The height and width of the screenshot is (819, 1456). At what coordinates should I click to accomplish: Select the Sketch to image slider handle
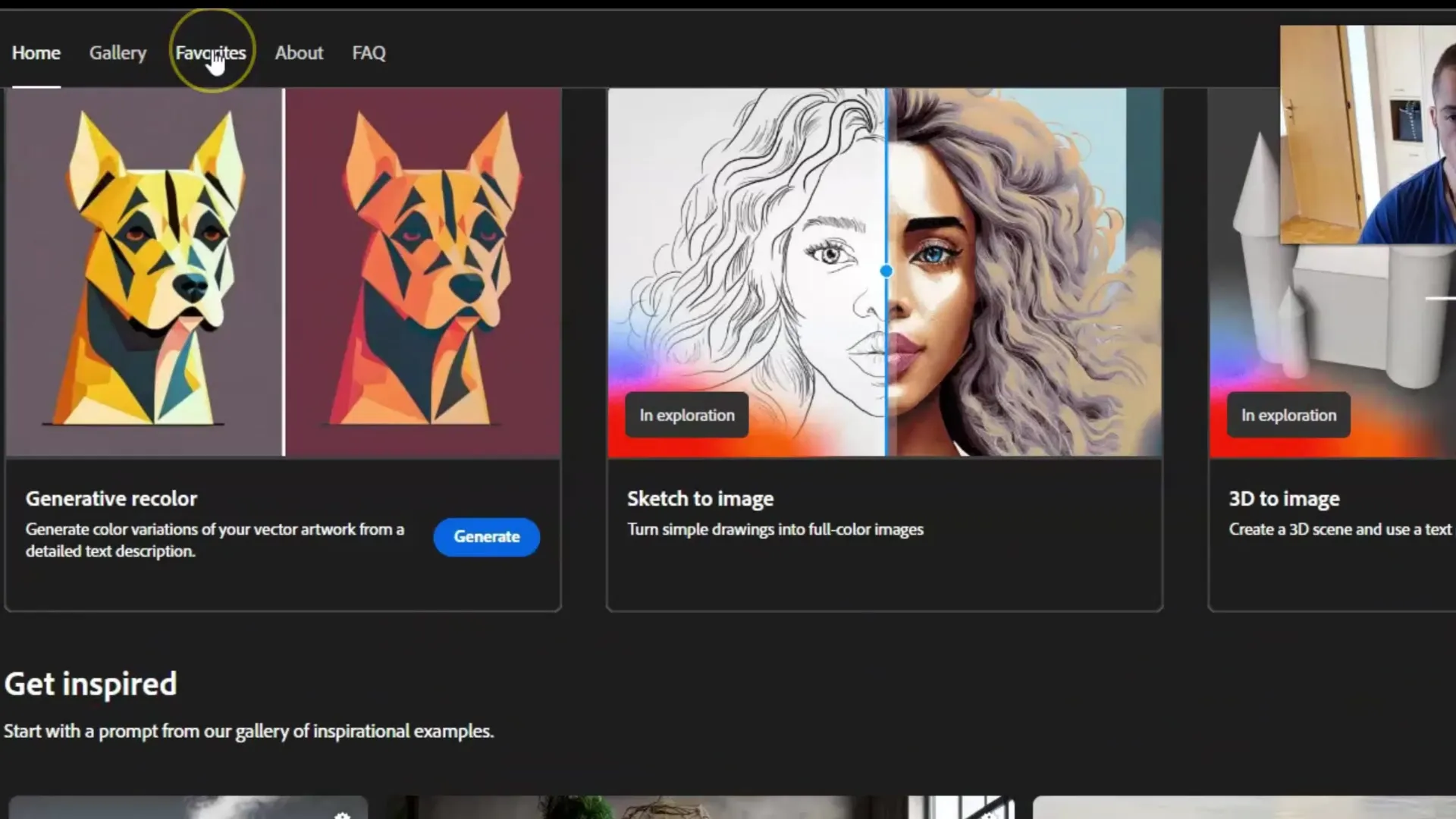click(886, 271)
